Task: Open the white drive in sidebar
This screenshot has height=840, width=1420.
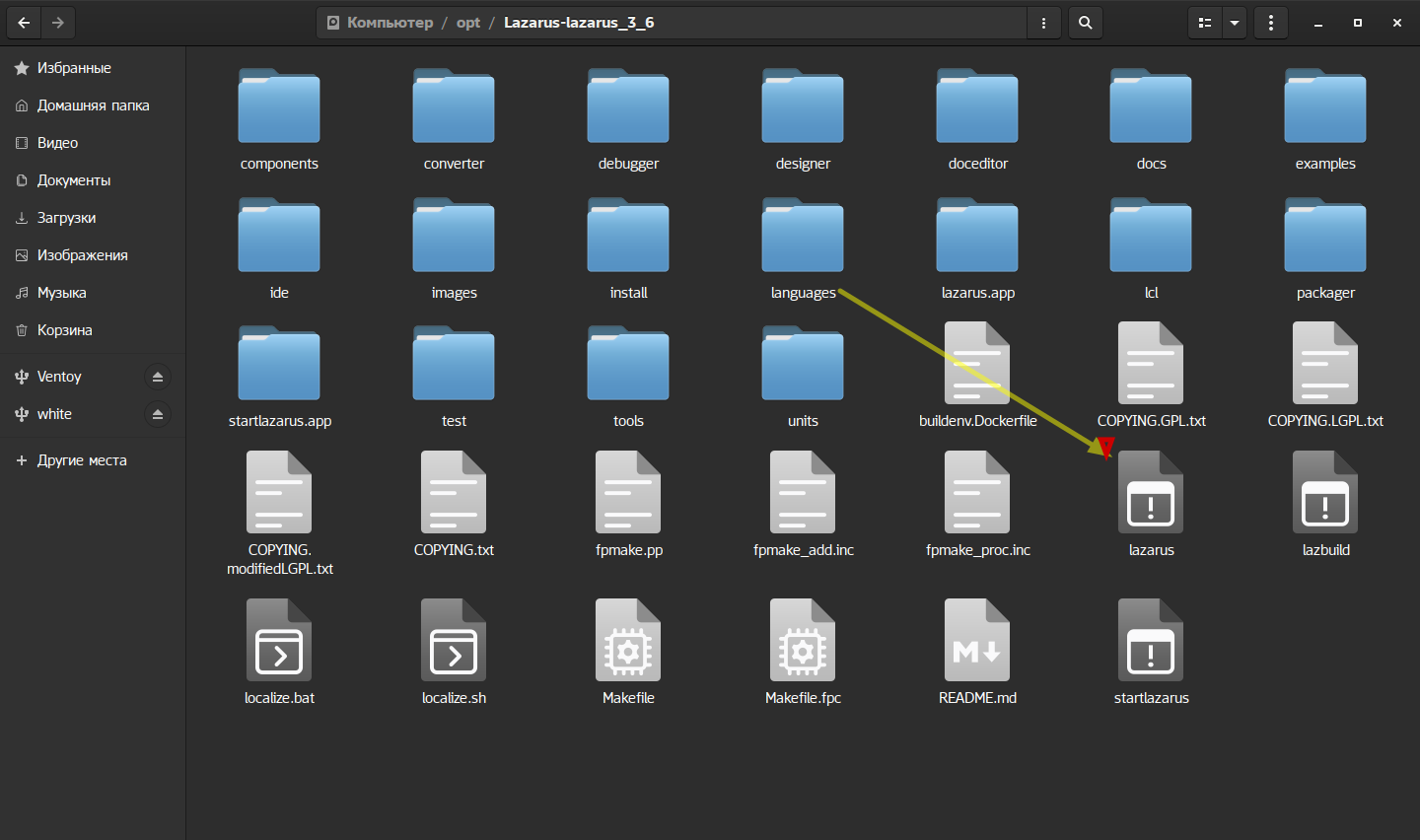Action: [54, 414]
